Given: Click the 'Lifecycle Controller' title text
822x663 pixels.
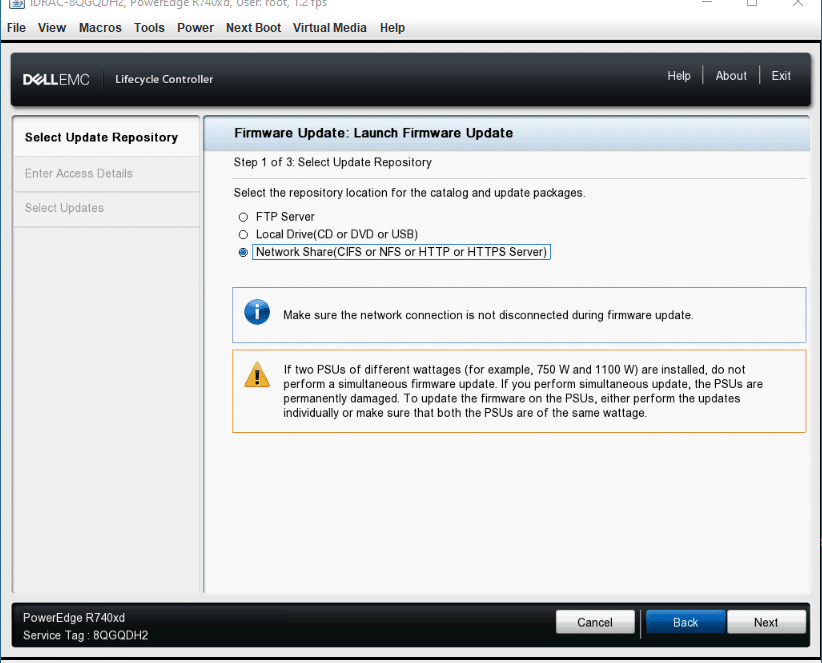Looking at the screenshot, I should coord(164,80).
